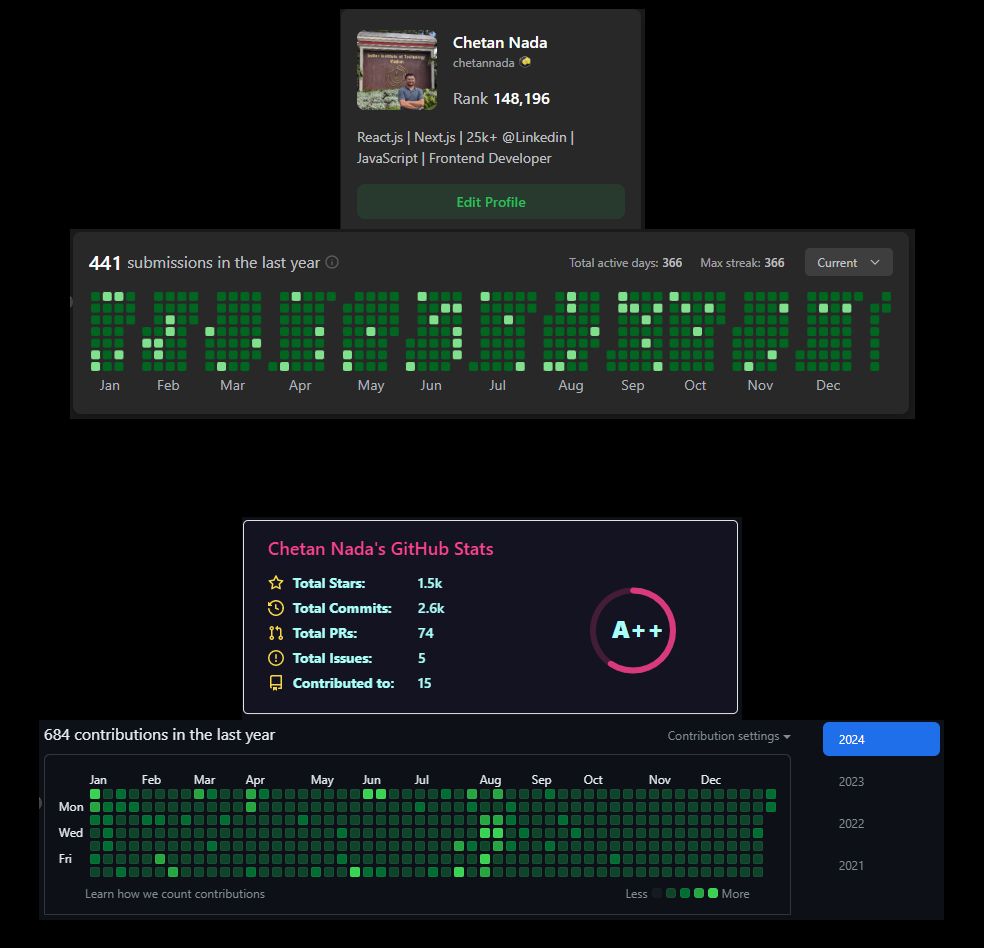
Task: Click the darkest legend swatch next to Less
Action: (x=657, y=893)
